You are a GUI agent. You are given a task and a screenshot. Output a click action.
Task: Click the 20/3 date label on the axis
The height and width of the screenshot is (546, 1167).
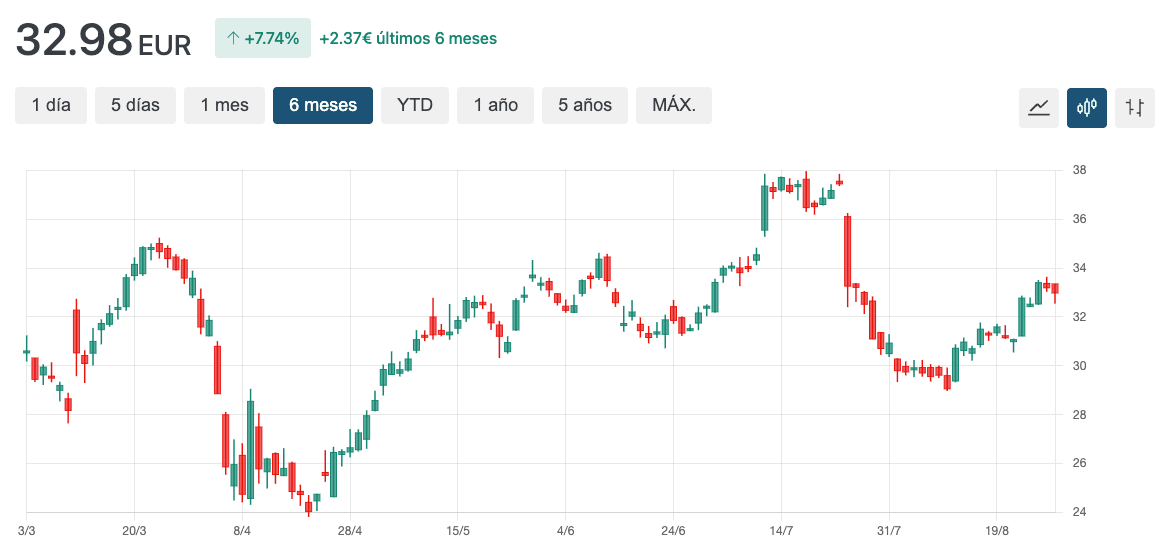pos(134,530)
